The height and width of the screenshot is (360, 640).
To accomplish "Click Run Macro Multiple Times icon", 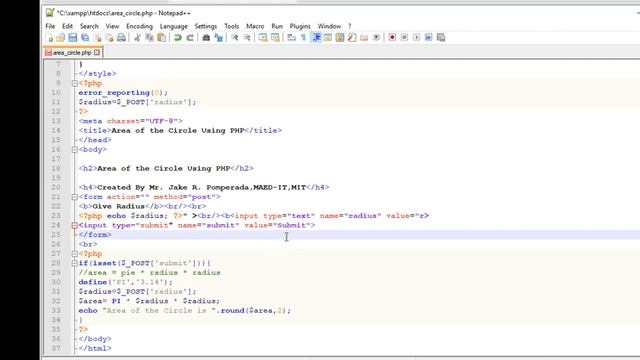I will click(x=429, y=38).
